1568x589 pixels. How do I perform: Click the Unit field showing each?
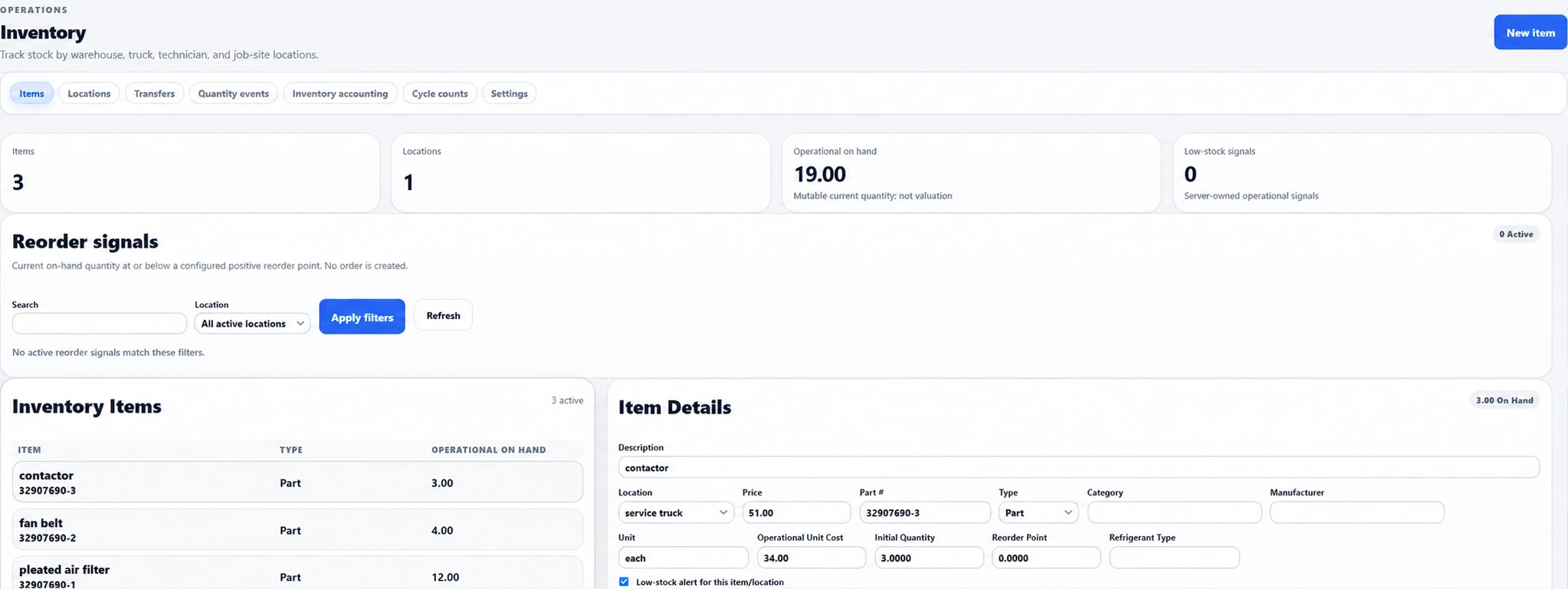point(684,558)
